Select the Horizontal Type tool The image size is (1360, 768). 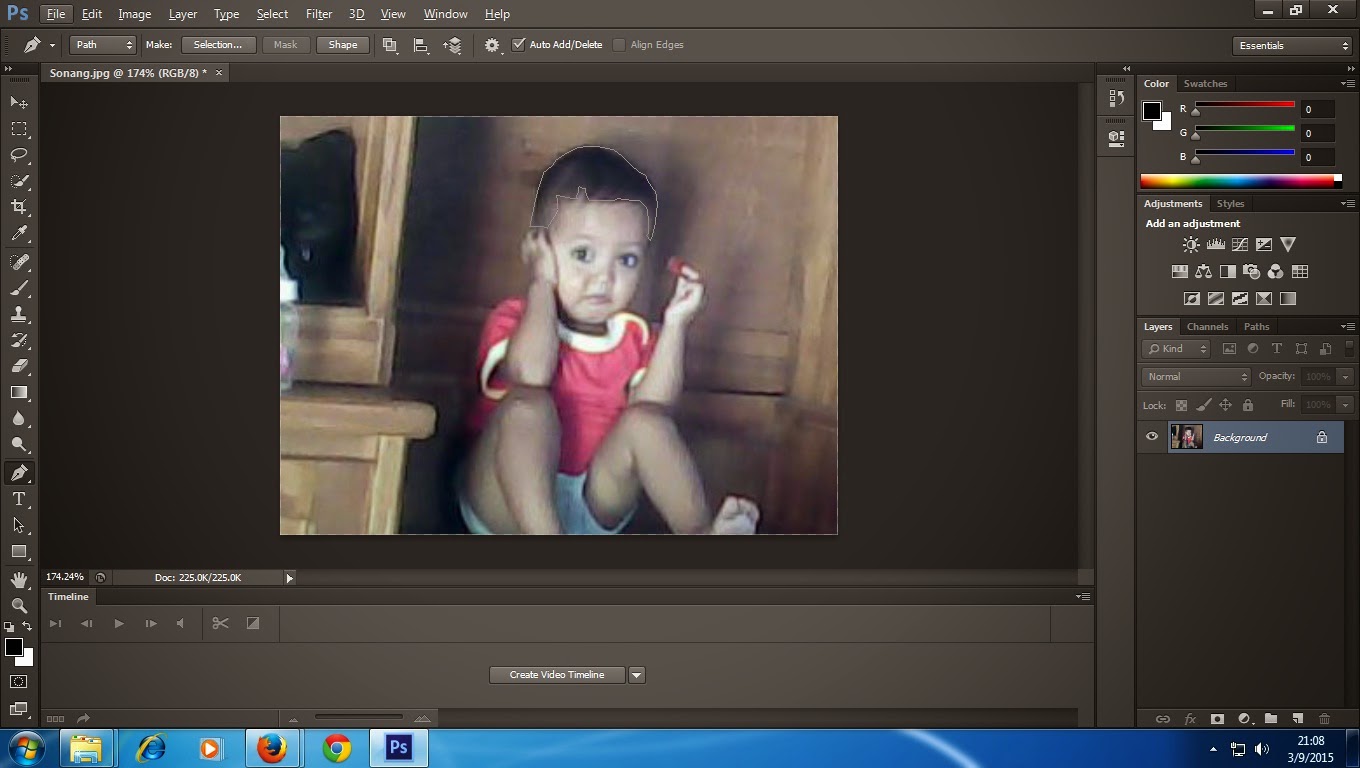pyautogui.click(x=19, y=499)
